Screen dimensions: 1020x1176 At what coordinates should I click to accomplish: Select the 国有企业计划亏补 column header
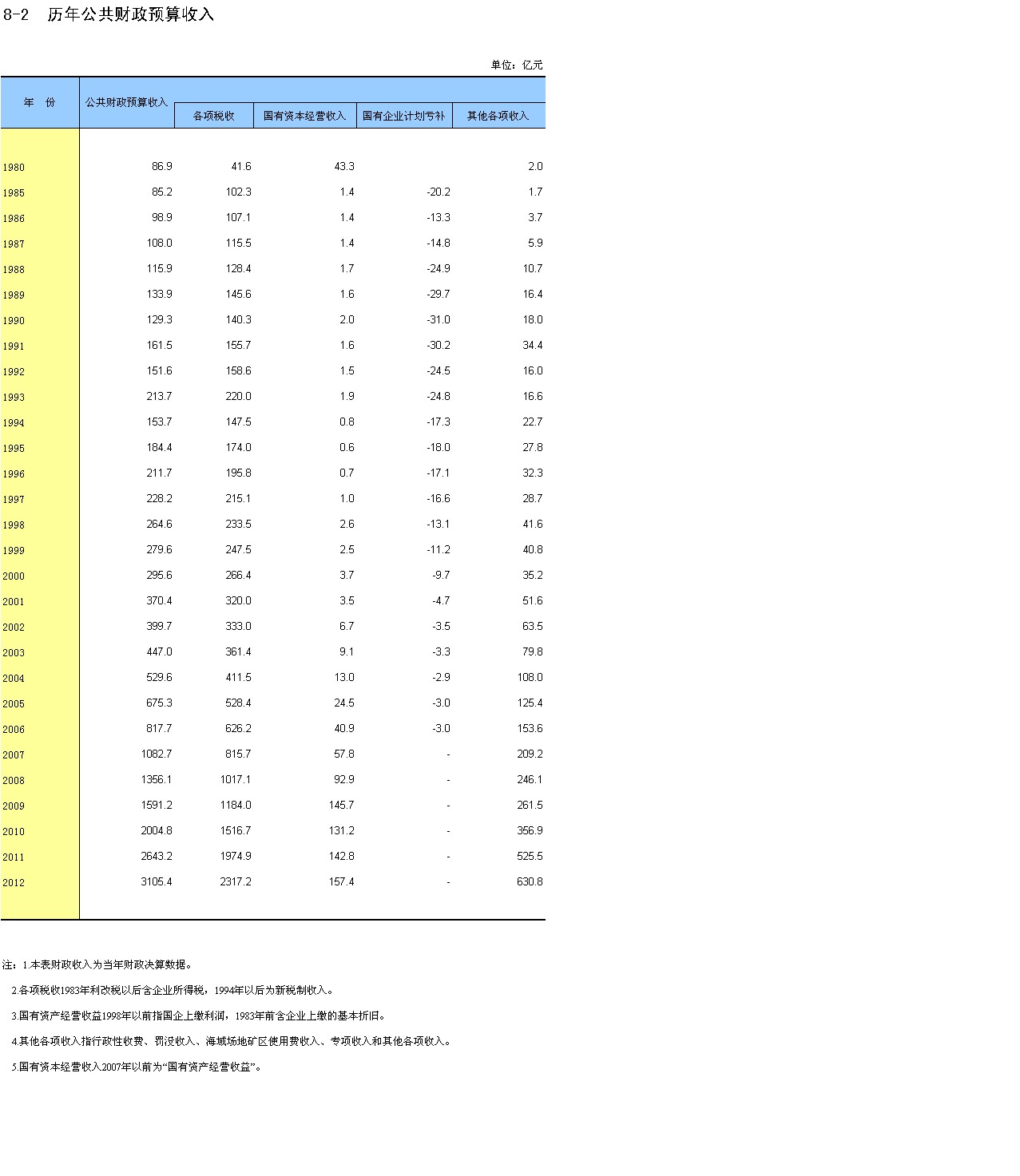point(404,116)
